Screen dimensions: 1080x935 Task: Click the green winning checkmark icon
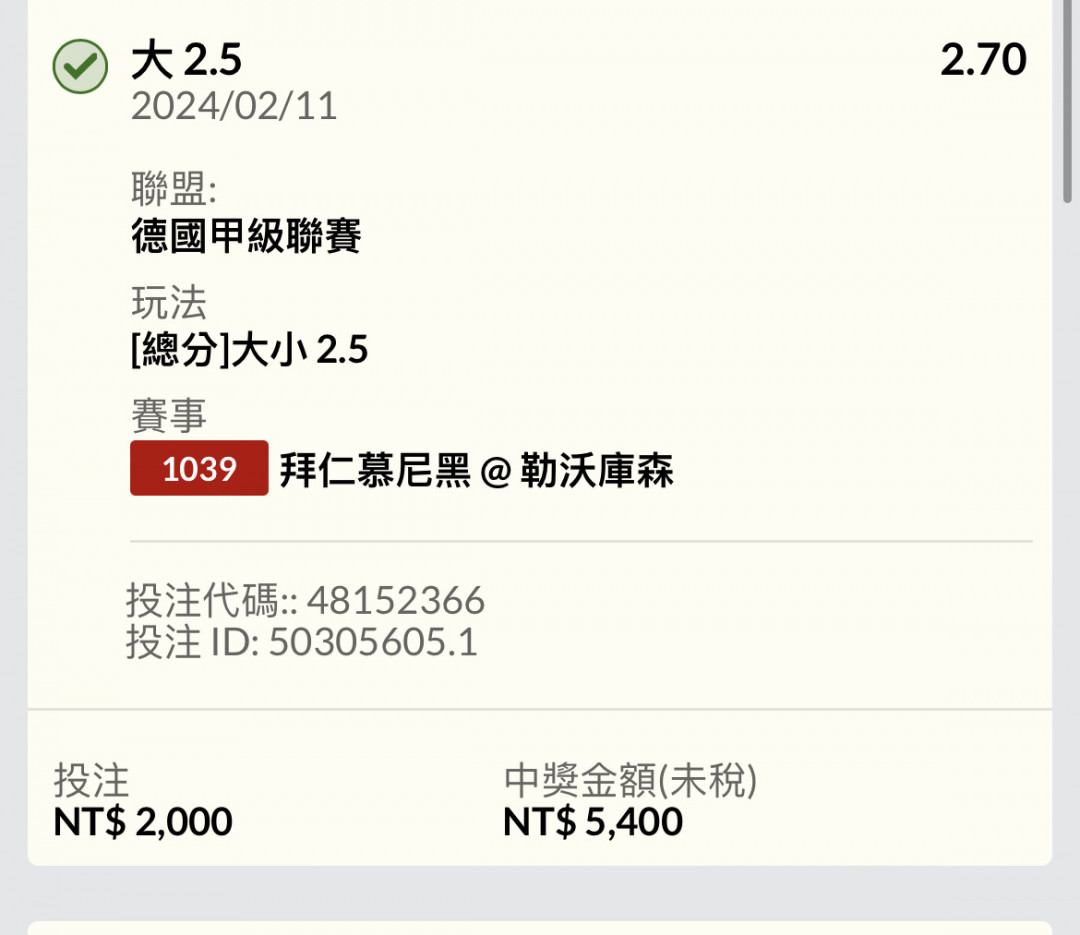tap(80, 66)
